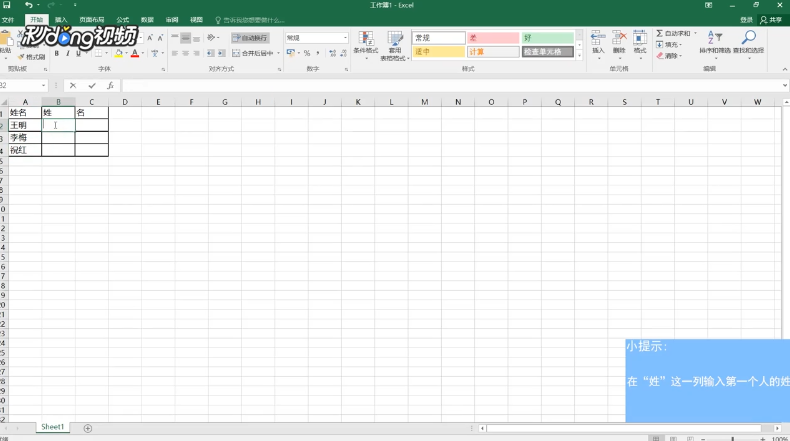The height and width of the screenshot is (441, 790).
Task: Click the increase decimal icon
Action: tap(333, 53)
